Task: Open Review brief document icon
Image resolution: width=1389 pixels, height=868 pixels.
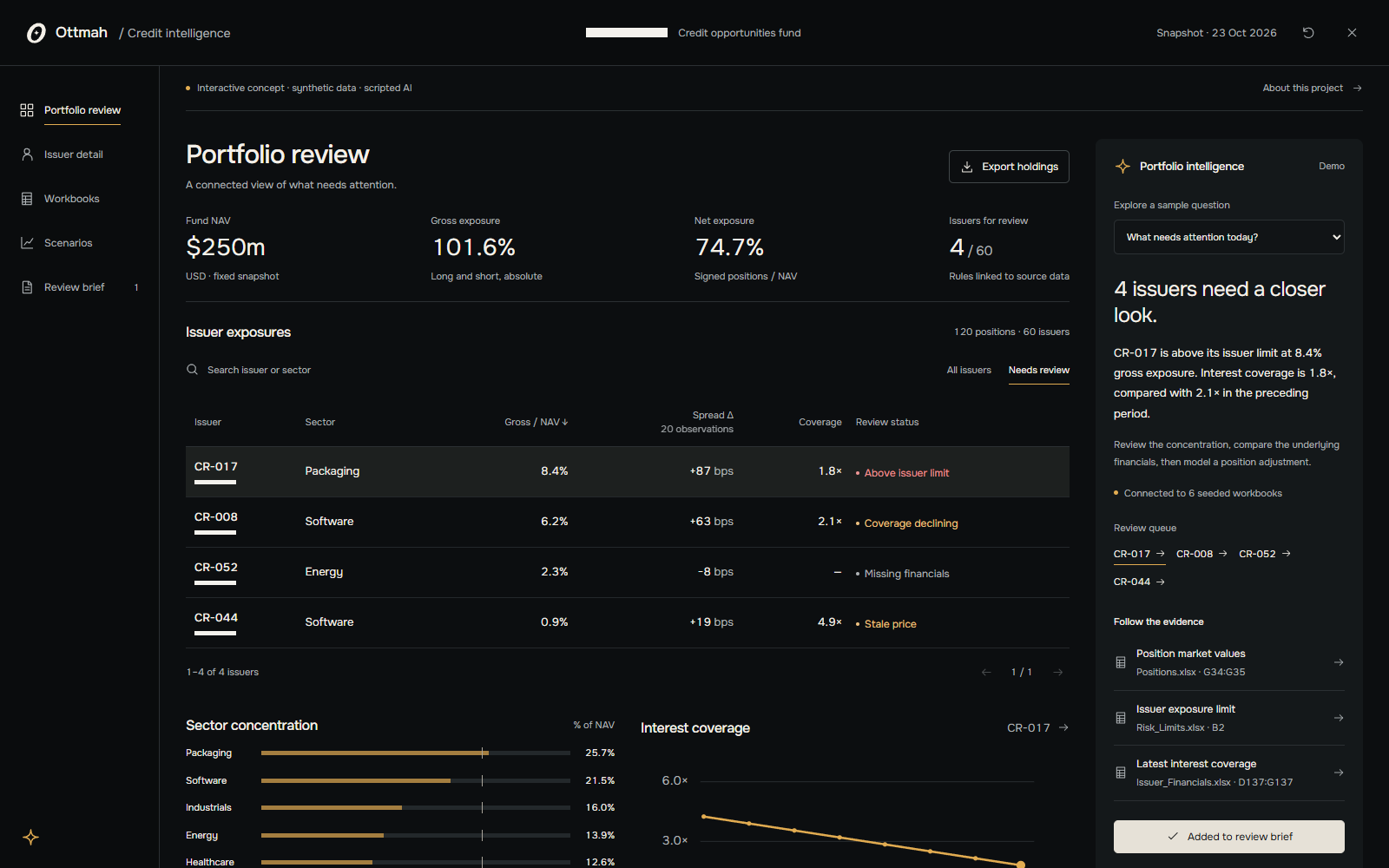Action: (27, 287)
